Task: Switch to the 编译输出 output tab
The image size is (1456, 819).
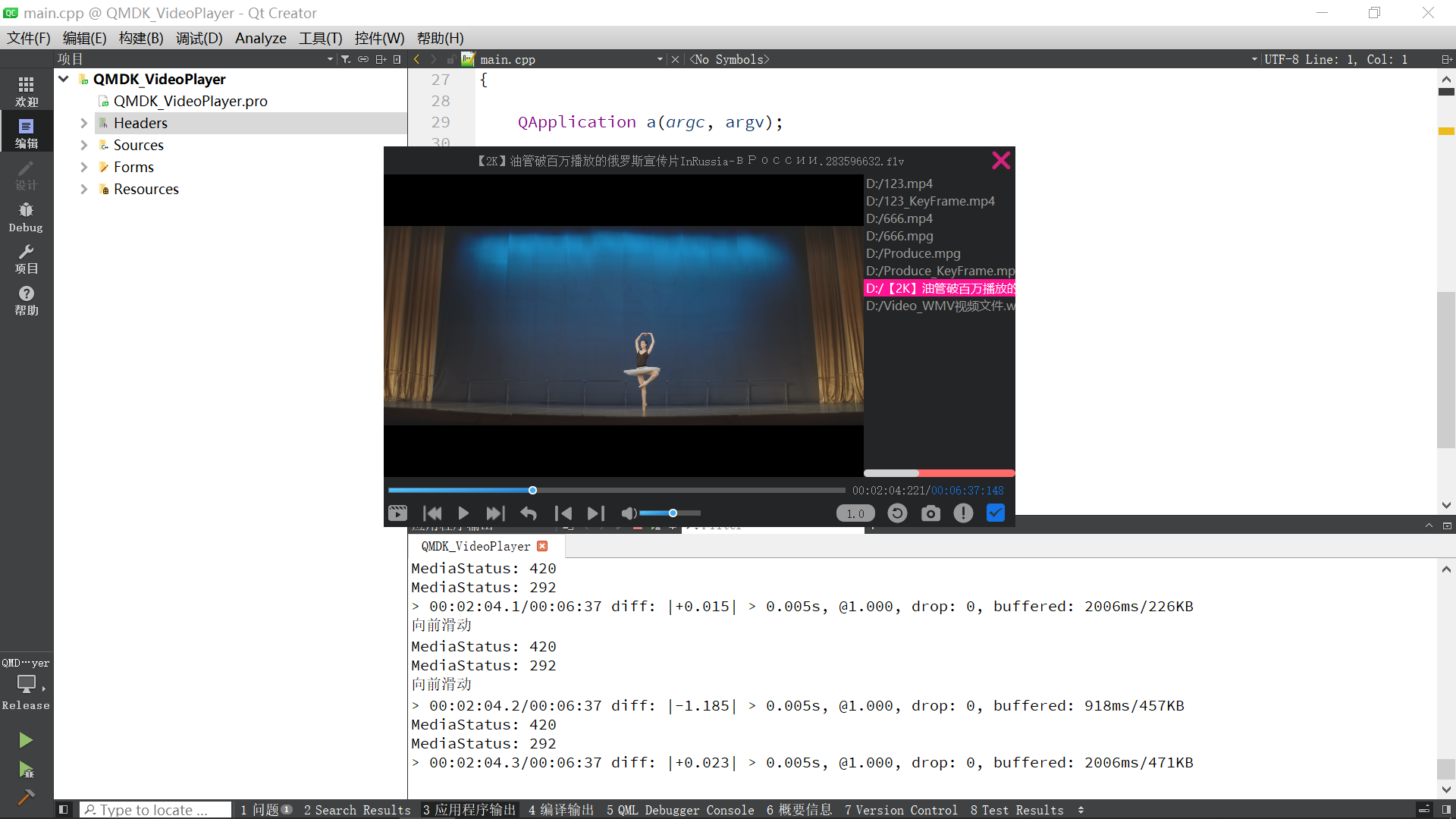Action: click(561, 810)
